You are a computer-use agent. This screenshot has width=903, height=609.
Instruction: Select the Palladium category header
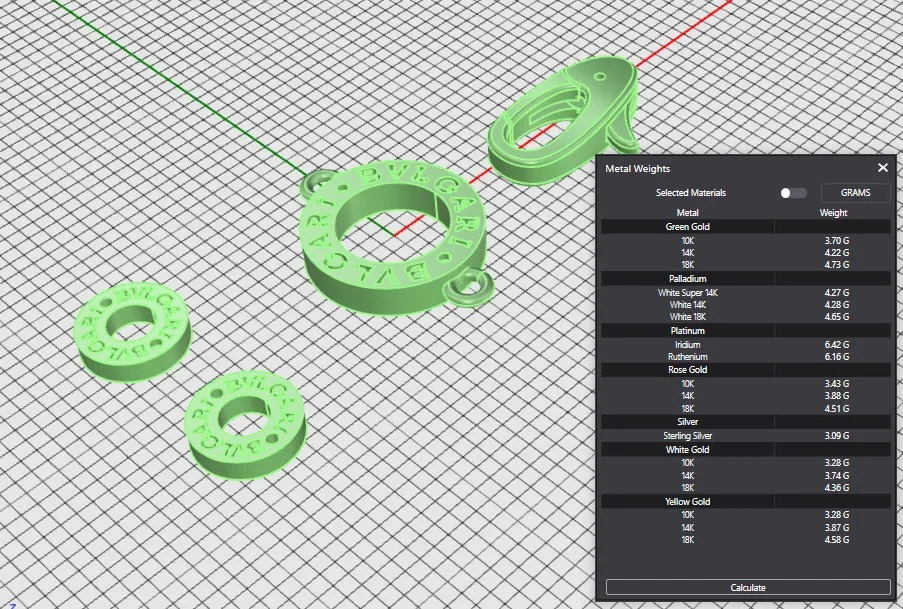[x=687, y=278]
